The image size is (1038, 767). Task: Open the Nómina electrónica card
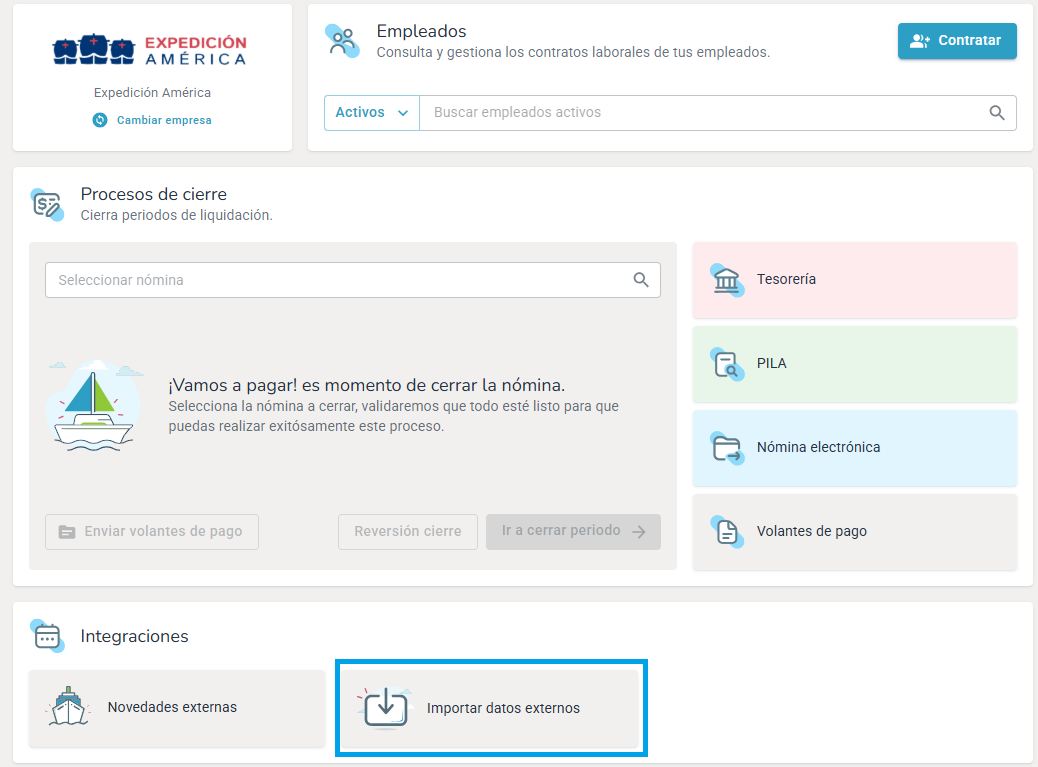pos(855,448)
